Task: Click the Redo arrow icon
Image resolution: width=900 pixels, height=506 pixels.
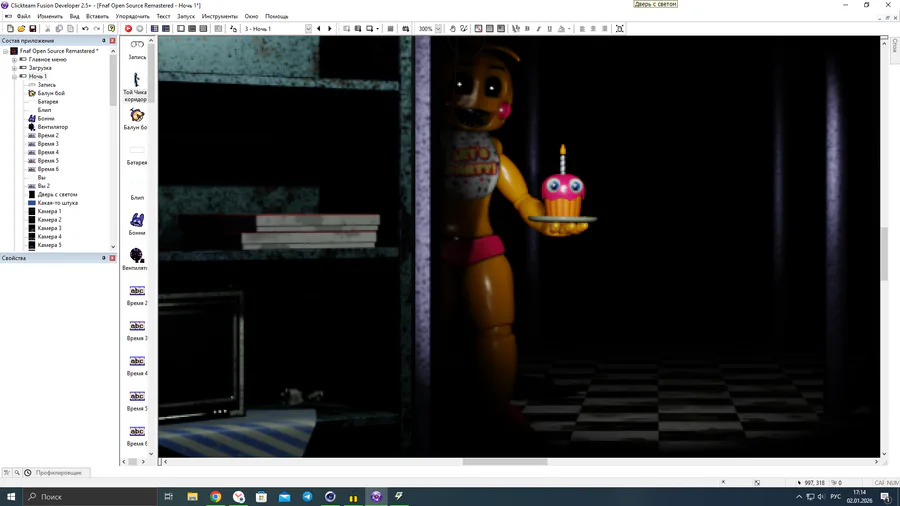Action: 96,29
